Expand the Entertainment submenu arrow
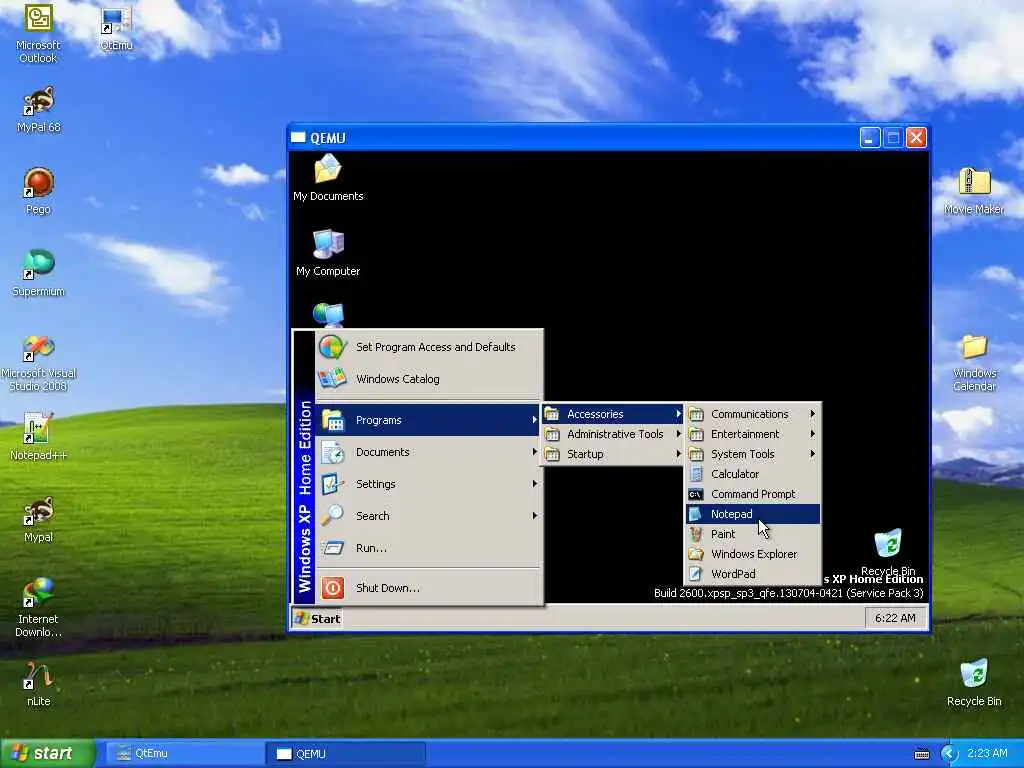 coord(812,434)
